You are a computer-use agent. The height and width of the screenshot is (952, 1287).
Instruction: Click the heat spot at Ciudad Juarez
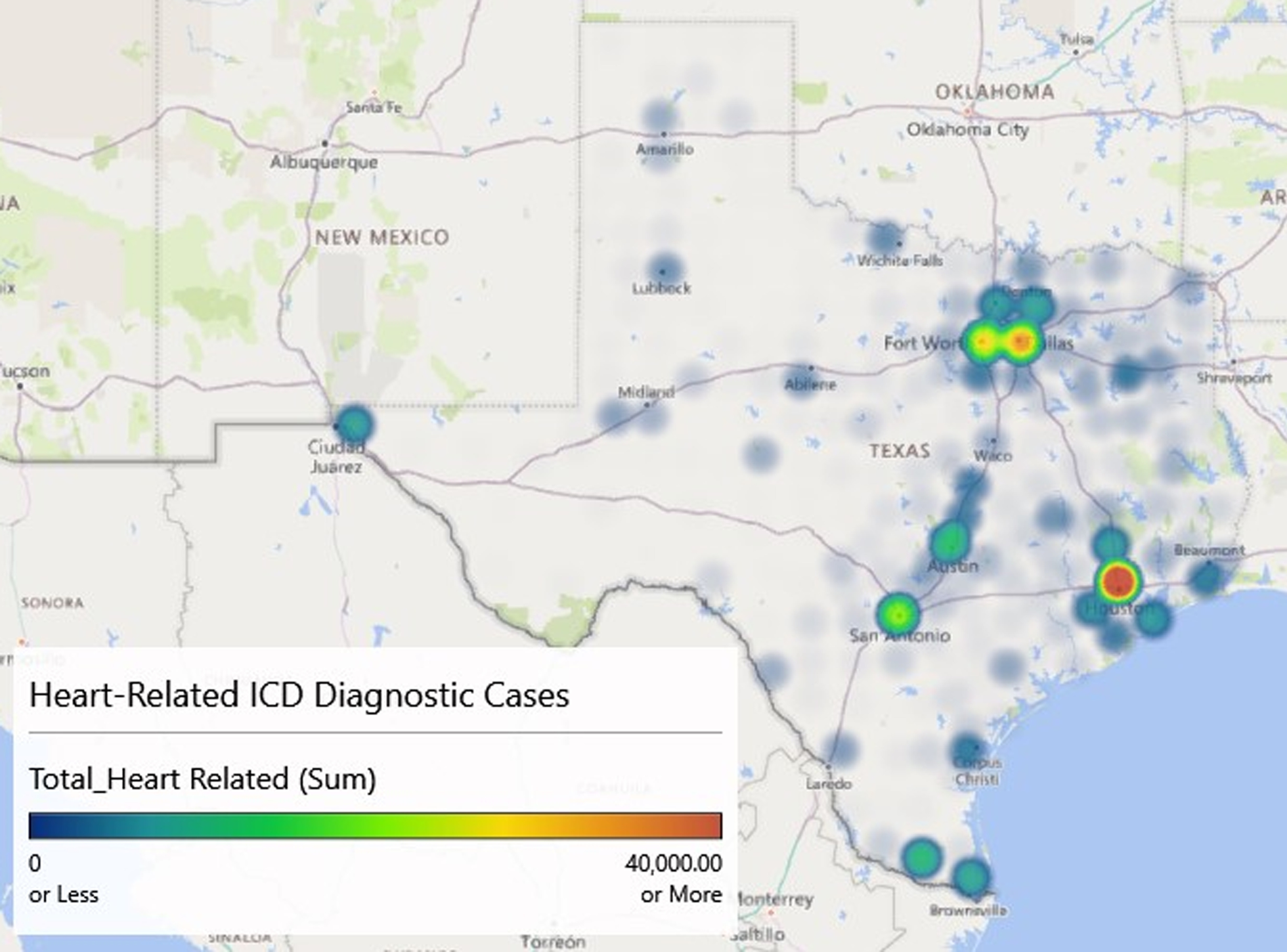355,424
